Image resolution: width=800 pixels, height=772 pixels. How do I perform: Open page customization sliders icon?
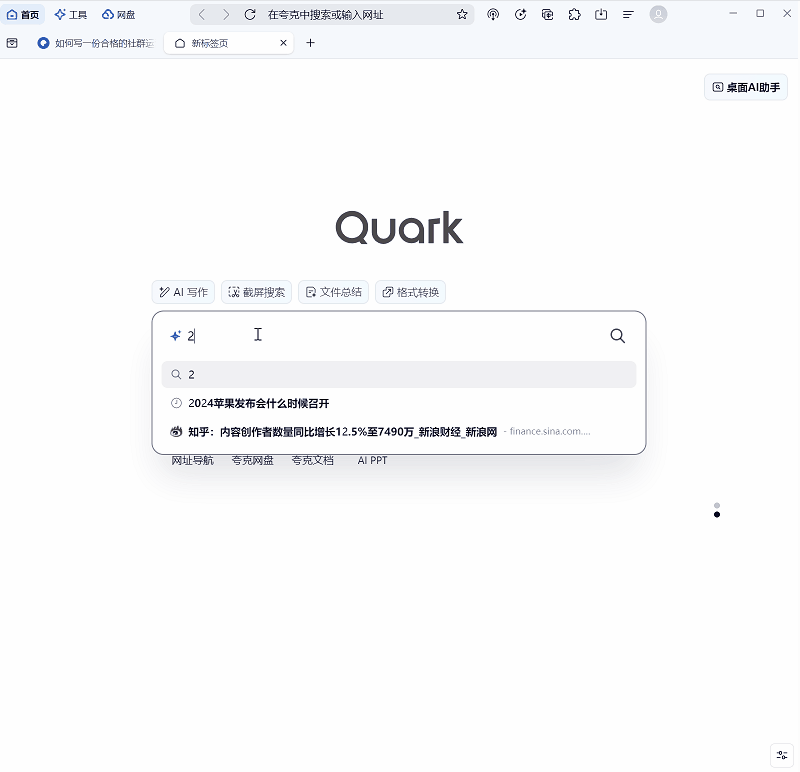pos(782,755)
